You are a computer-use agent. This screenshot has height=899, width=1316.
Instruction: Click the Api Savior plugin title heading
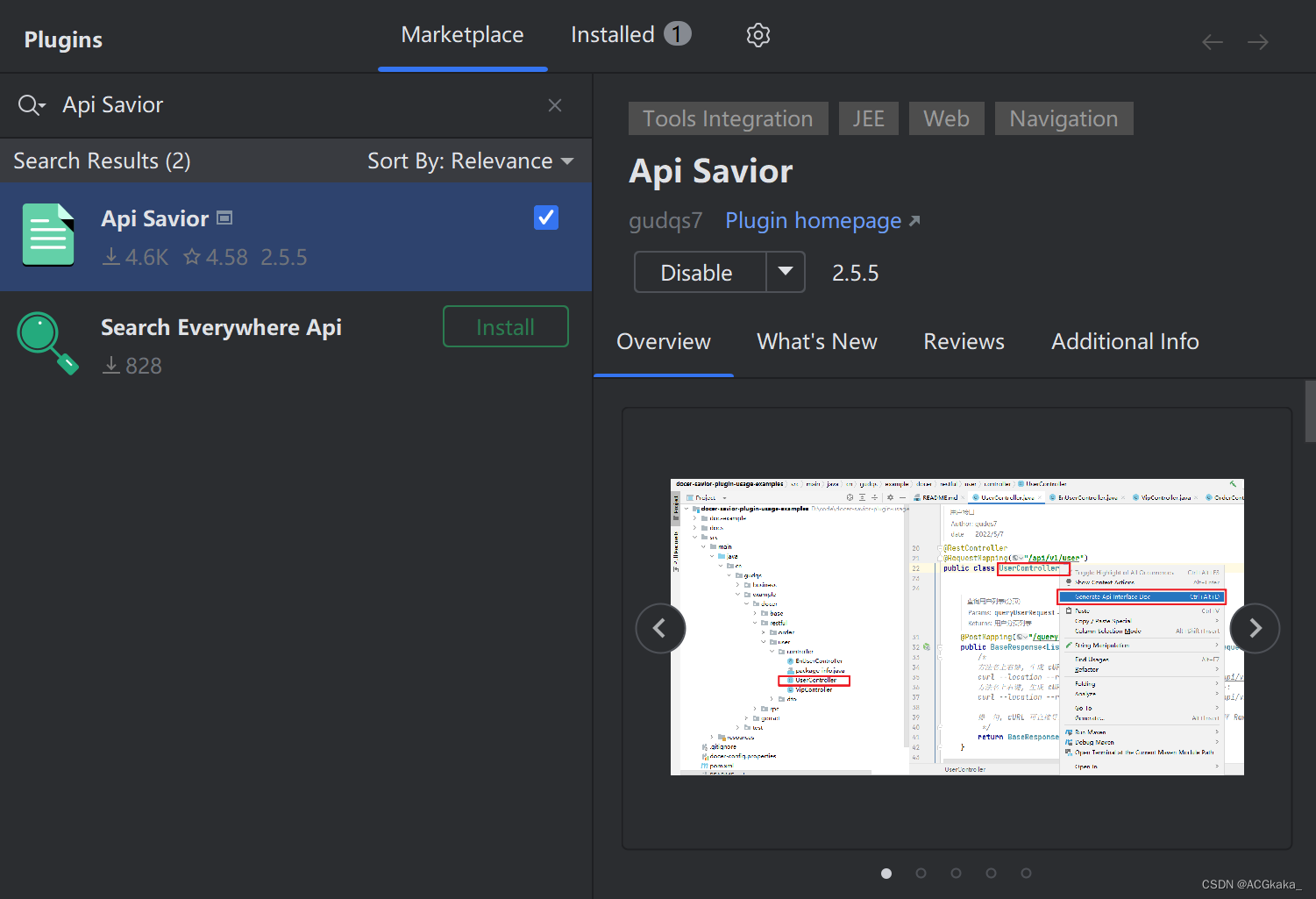[x=711, y=171]
